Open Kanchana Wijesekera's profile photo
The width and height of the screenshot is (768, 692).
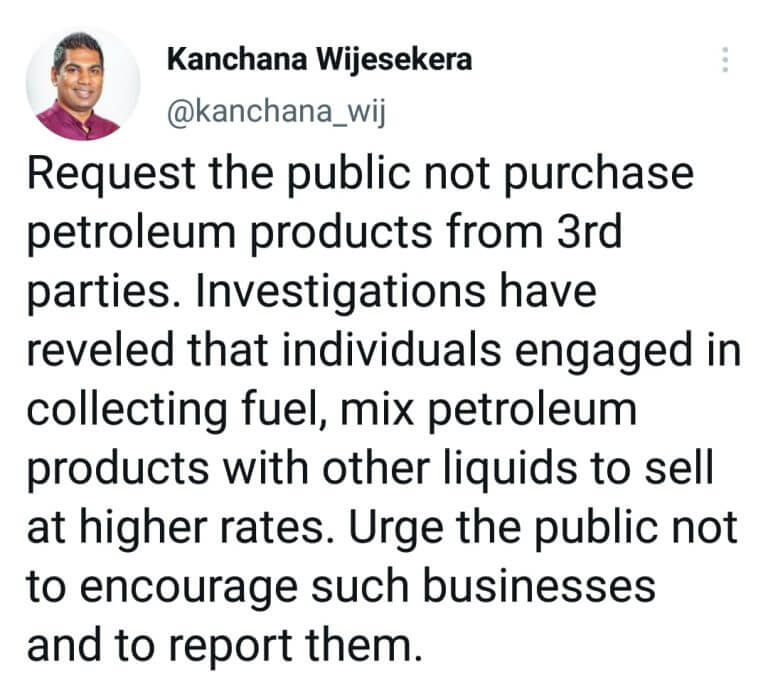[83, 85]
